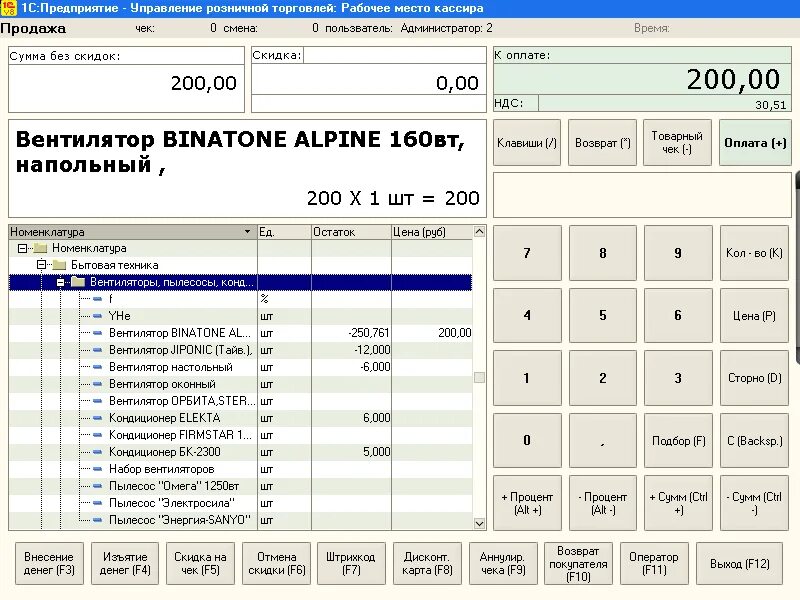The image size is (800, 600).
Task: Click folder icon of Бытовая техника
Action: coord(60,265)
